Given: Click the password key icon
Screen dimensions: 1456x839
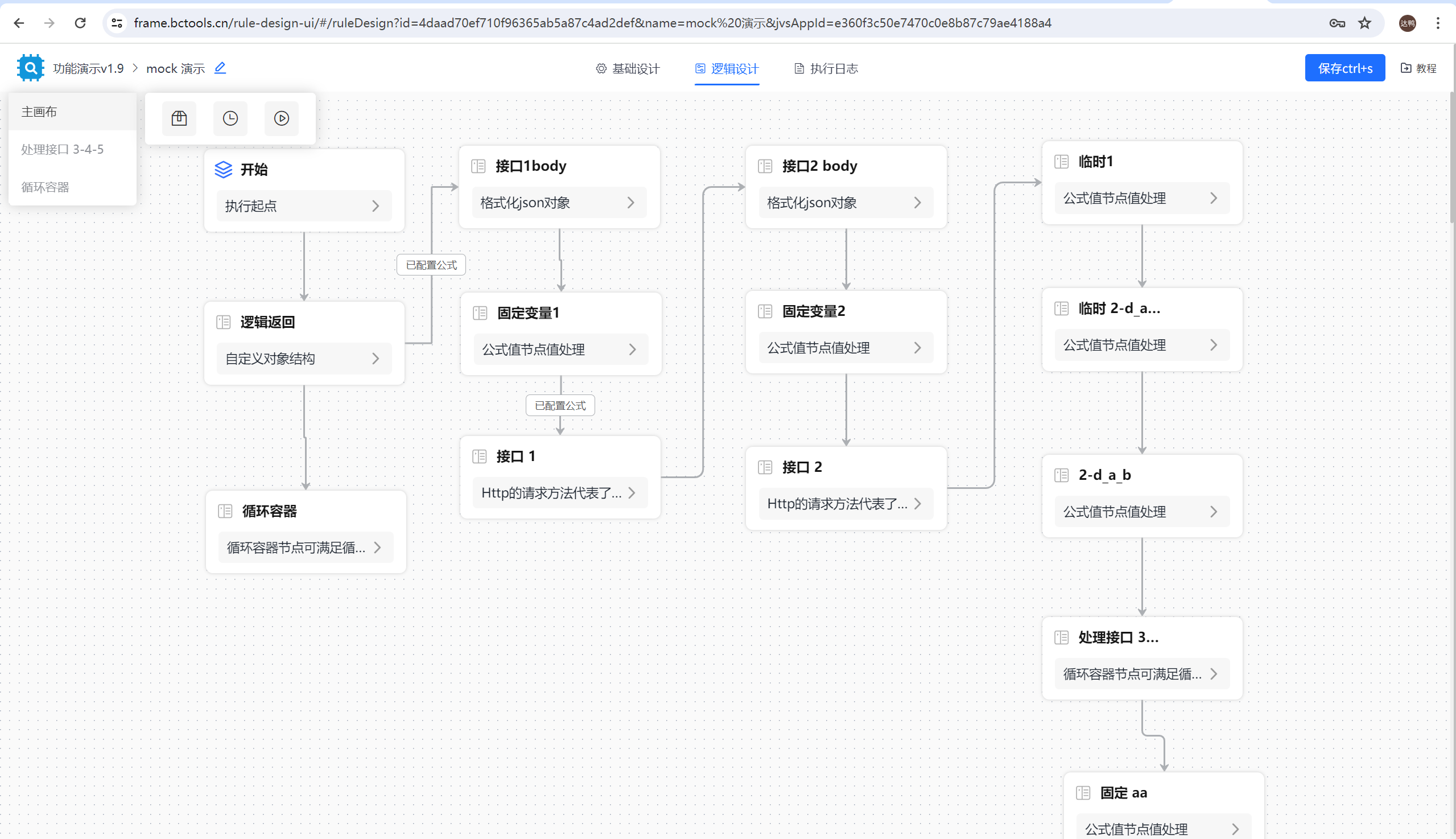Looking at the screenshot, I should click(1337, 23).
